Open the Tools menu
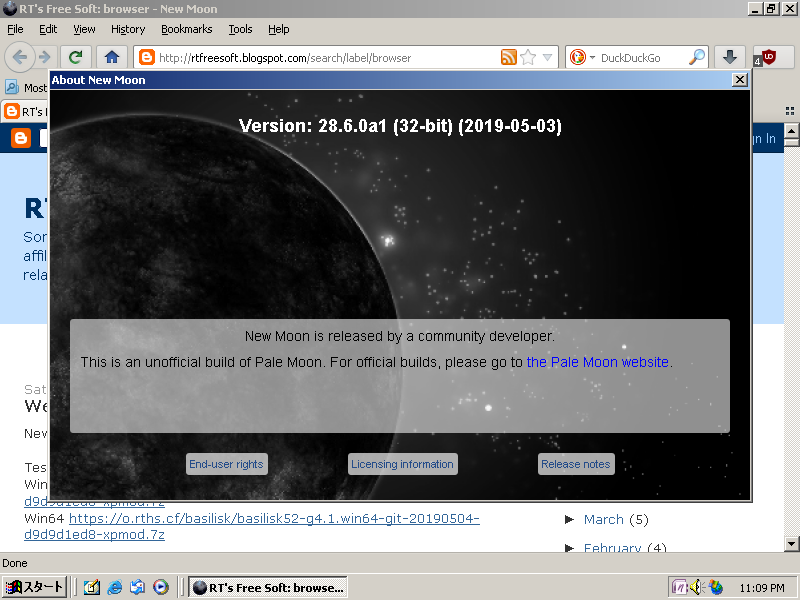 click(240, 29)
